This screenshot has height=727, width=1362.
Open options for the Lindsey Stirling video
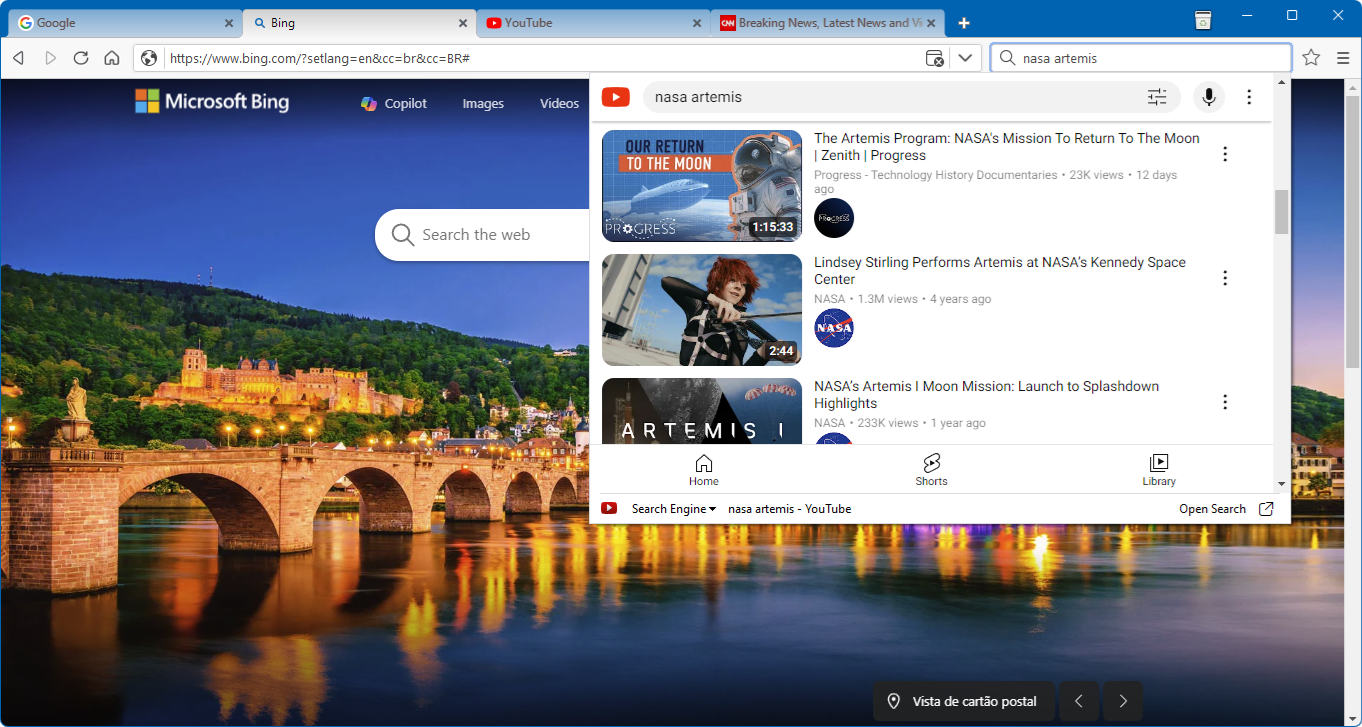click(1225, 278)
